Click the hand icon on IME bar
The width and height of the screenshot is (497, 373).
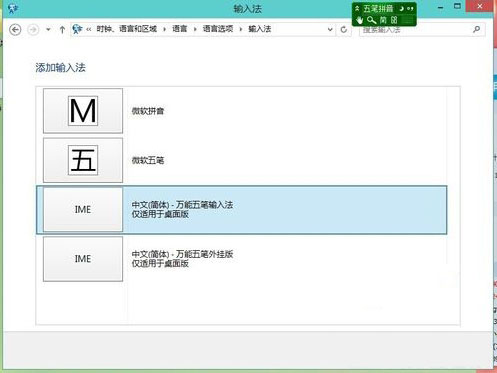[359, 20]
